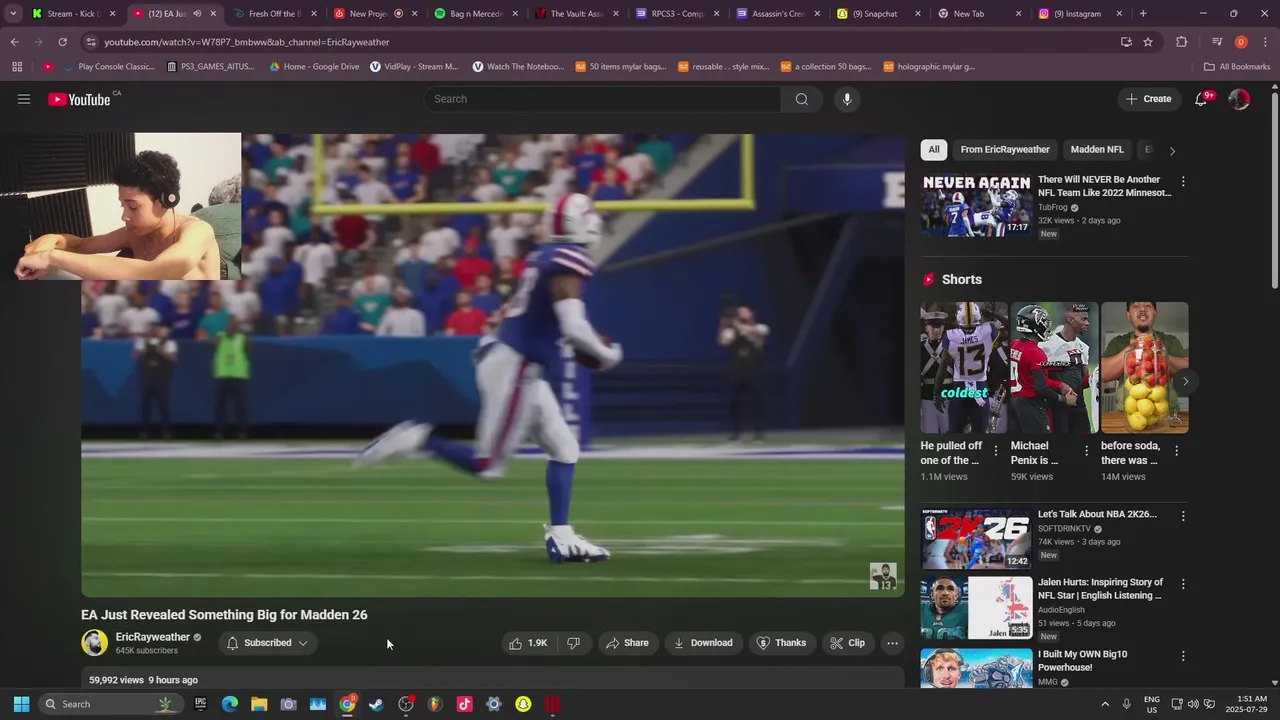The height and width of the screenshot is (720, 1280).
Task: Open the PS3_GAMES_AITUS bookmark
Action: 210,67
